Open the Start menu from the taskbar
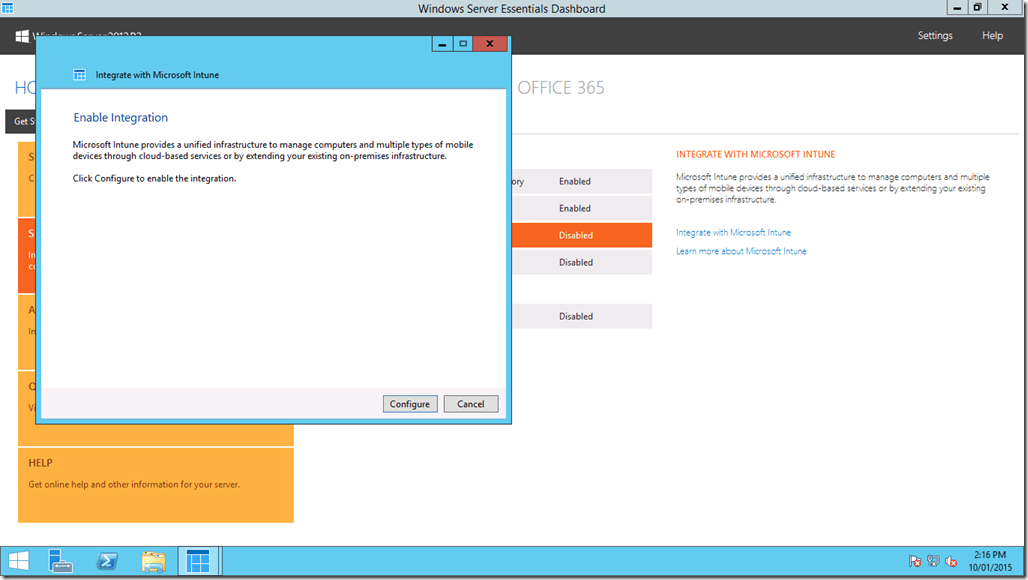1028x580 pixels. [x=18, y=561]
